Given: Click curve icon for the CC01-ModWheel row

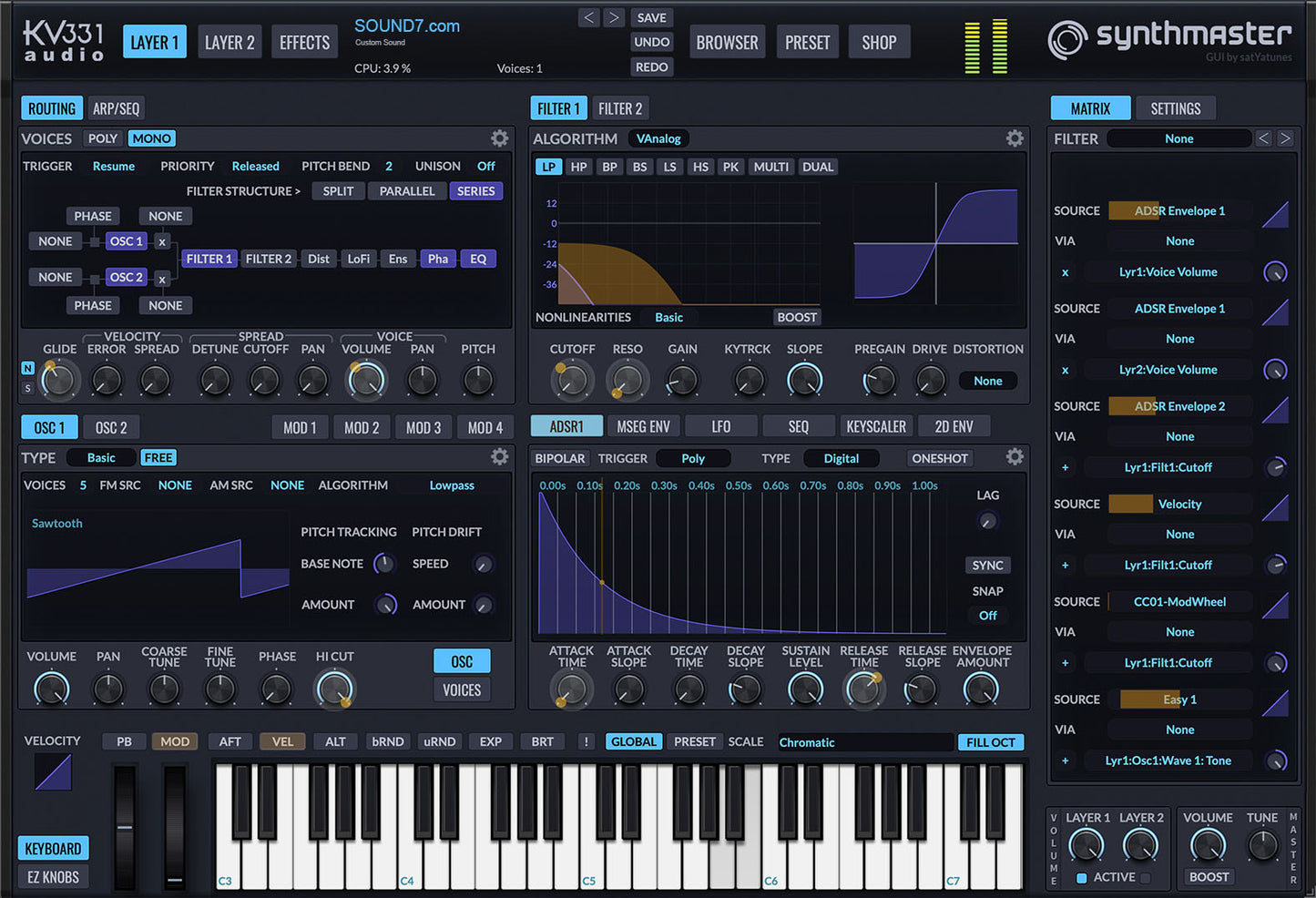Looking at the screenshot, I should click(1275, 605).
